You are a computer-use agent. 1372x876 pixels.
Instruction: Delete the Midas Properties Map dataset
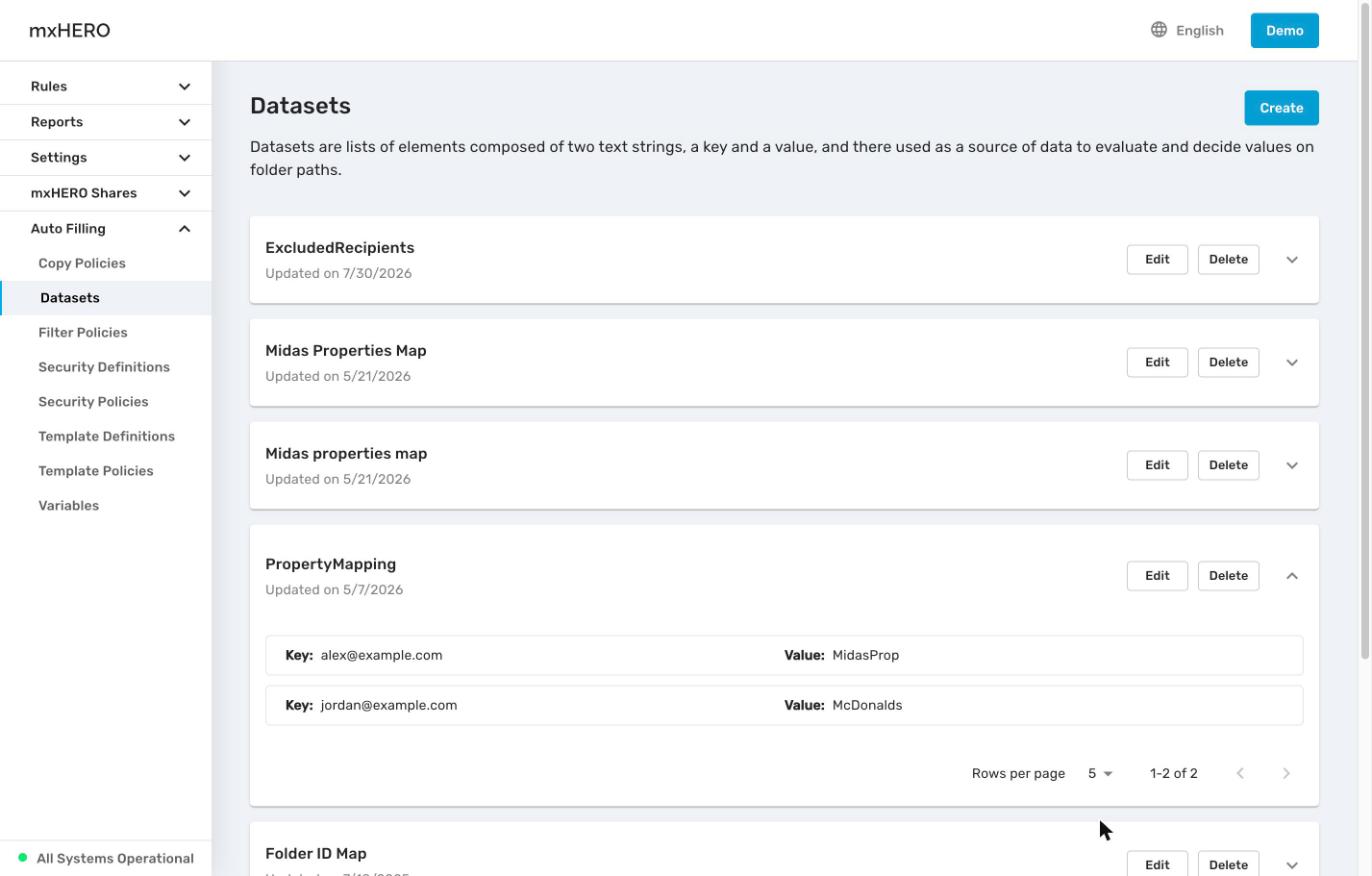click(x=1228, y=363)
